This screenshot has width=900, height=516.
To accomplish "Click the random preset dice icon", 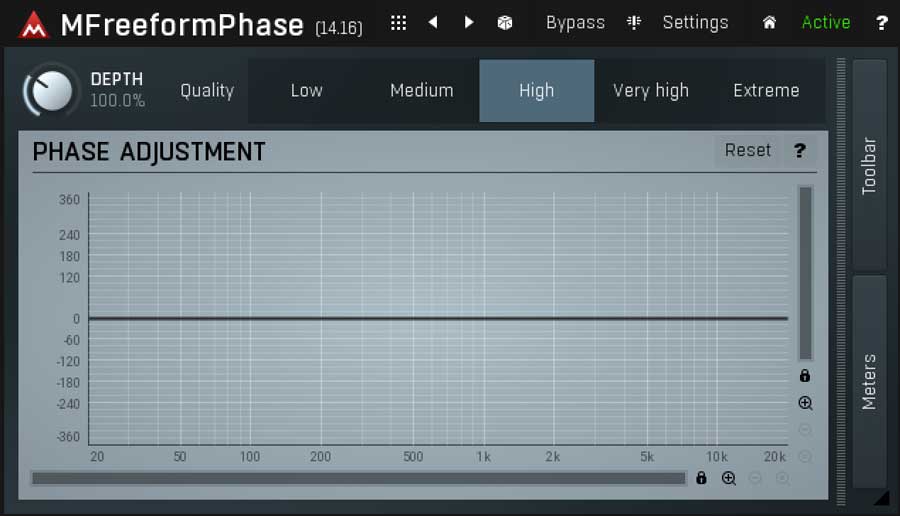I will (x=505, y=22).
